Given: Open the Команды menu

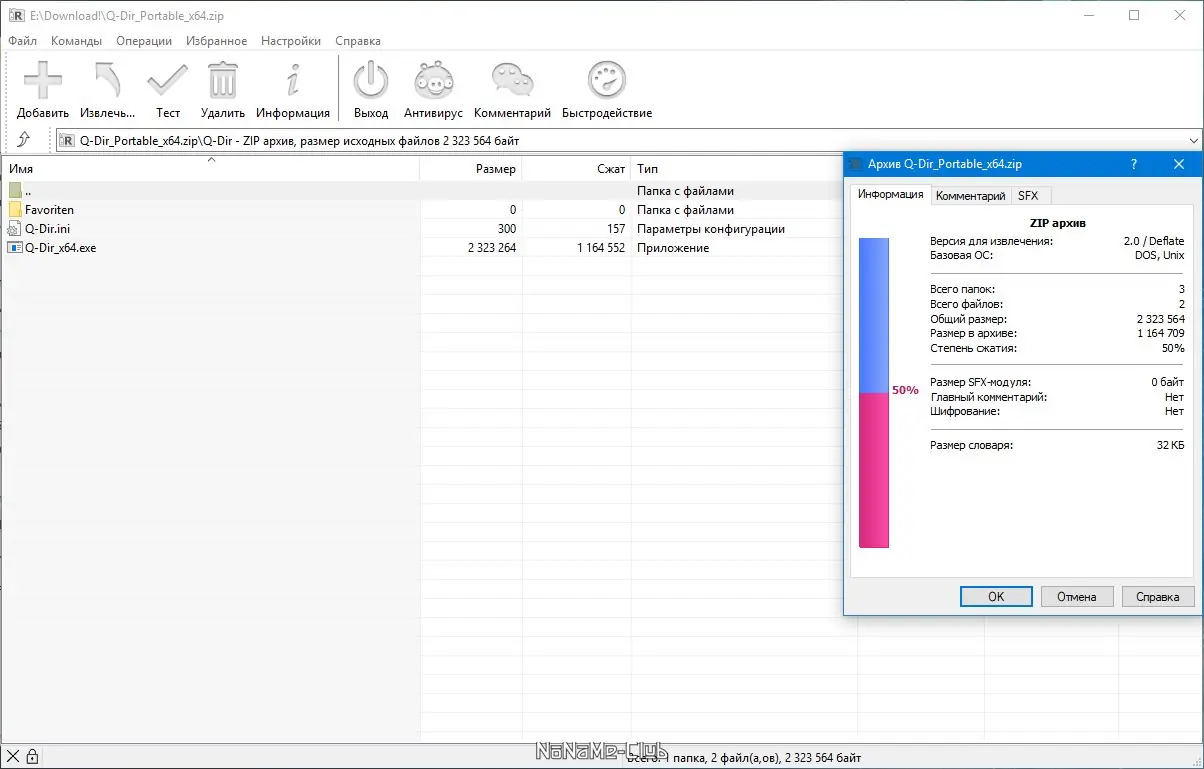Looking at the screenshot, I should coord(76,41).
